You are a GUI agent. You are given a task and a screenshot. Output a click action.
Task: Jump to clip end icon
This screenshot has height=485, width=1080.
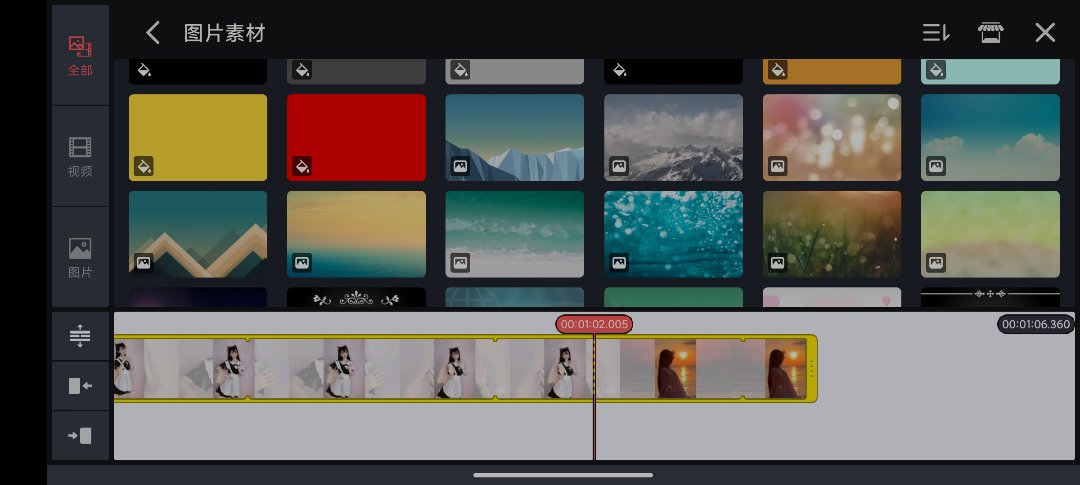point(80,435)
